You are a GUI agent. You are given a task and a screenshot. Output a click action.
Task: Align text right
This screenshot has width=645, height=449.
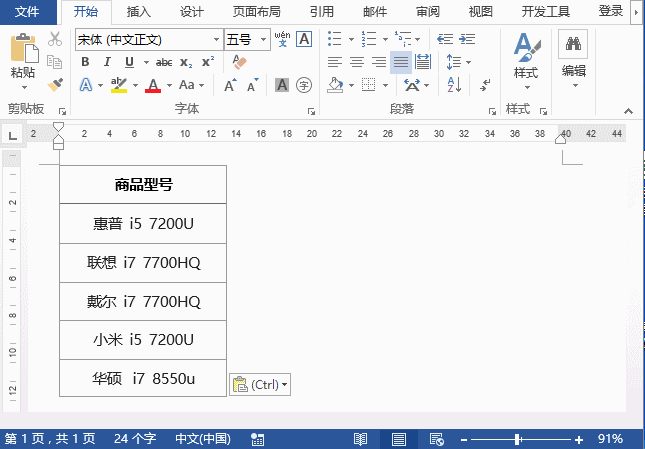pyautogui.click(x=379, y=62)
